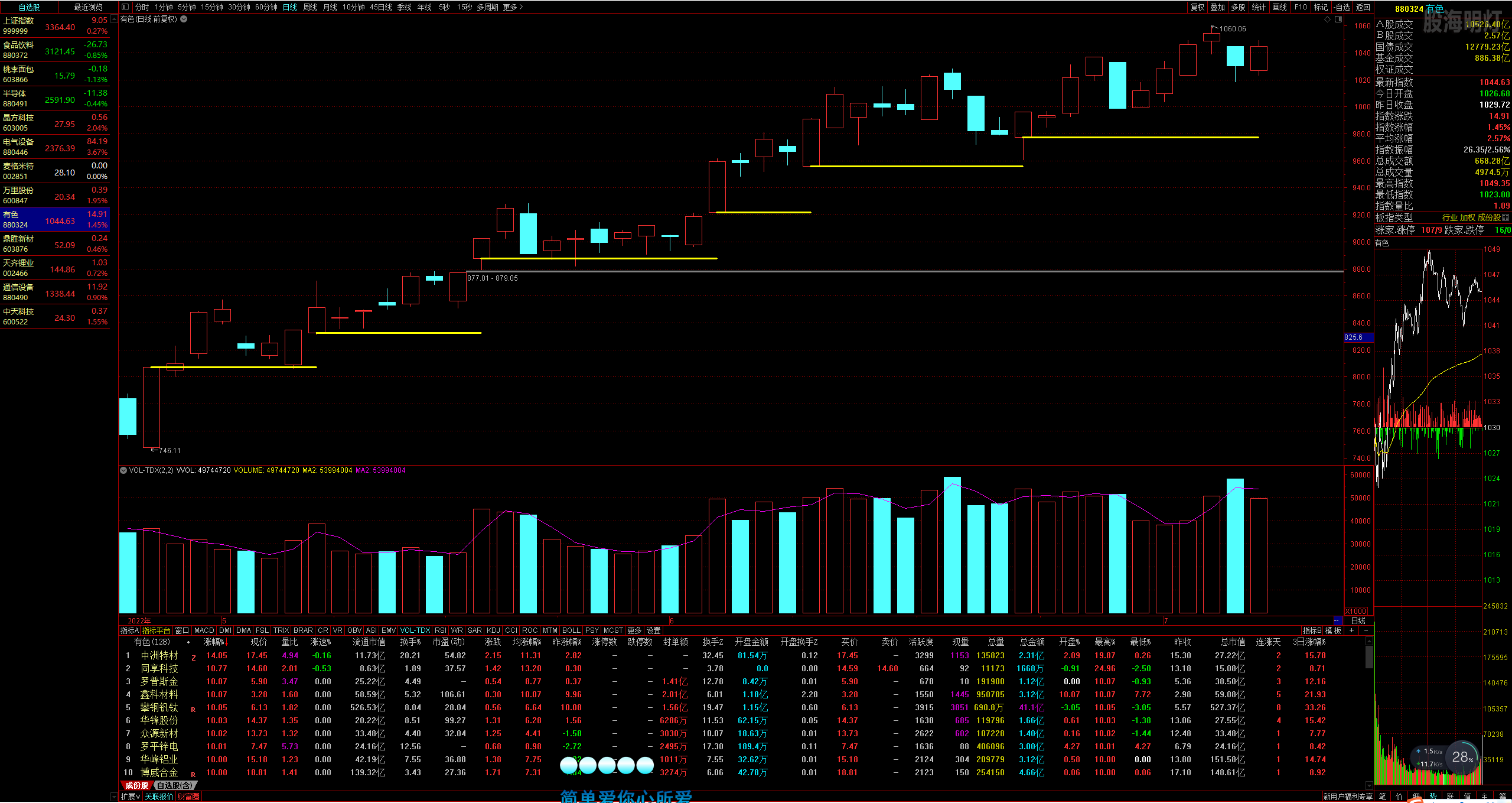
Task: Switch chart period to 5分钟
Action: (x=187, y=7)
